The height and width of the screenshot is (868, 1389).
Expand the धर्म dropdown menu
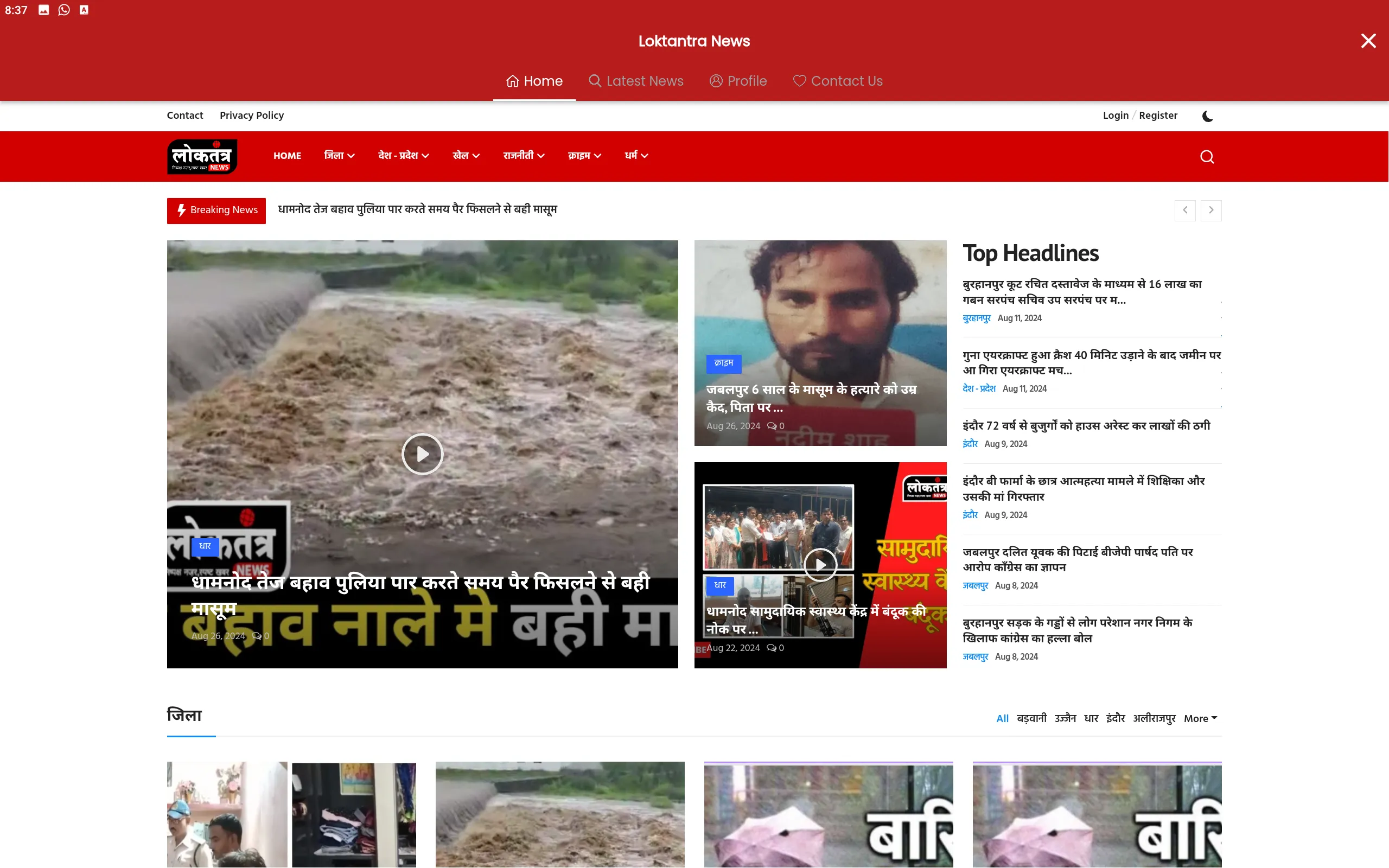tap(636, 156)
